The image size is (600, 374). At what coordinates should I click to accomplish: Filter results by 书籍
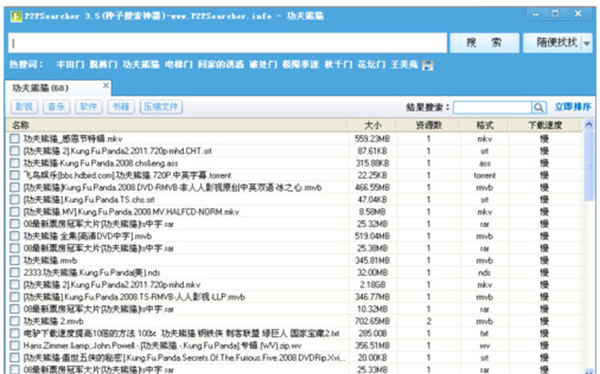(x=121, y=107)
